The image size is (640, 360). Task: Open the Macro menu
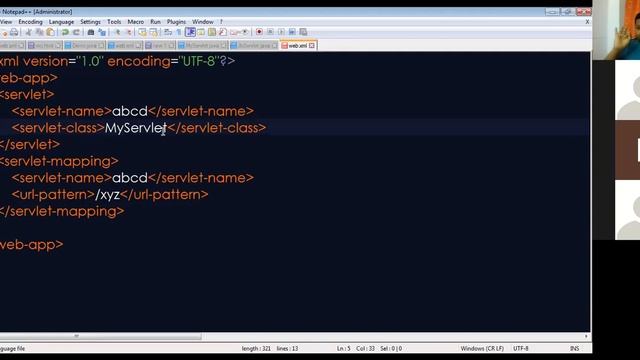click(x=136, y=22)
